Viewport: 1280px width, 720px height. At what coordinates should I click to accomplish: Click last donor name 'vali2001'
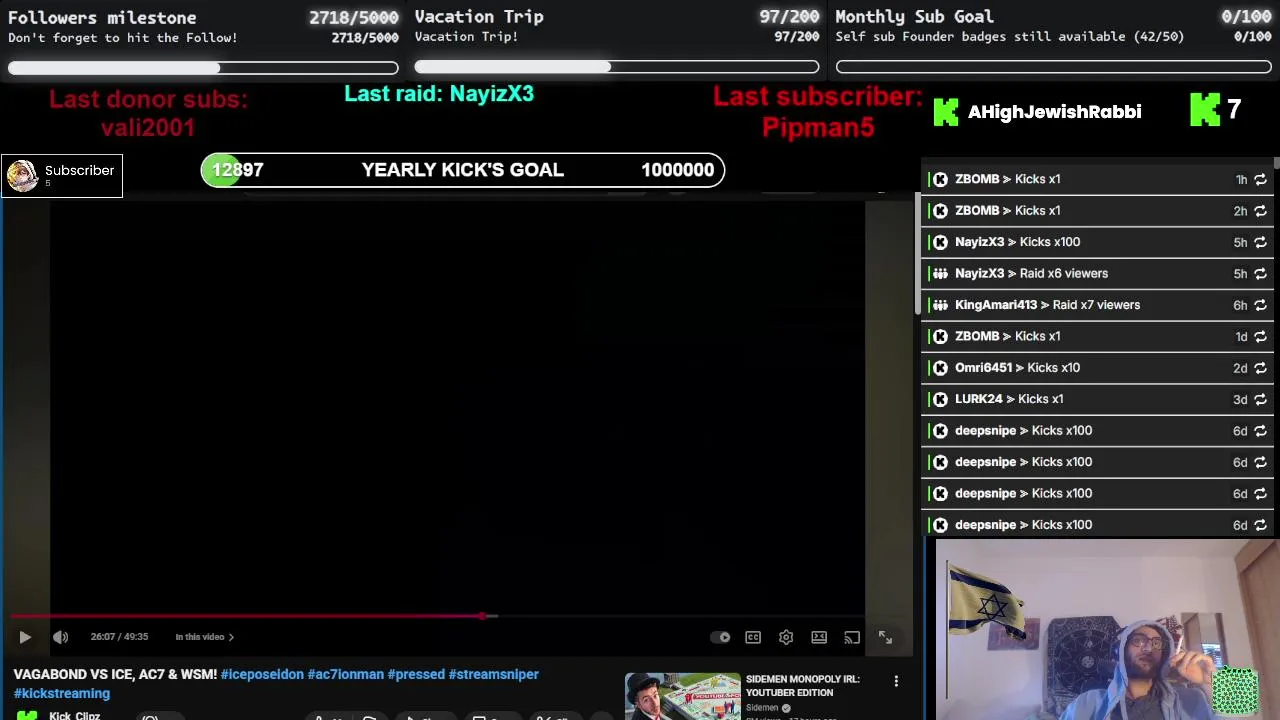click(147, 127)
